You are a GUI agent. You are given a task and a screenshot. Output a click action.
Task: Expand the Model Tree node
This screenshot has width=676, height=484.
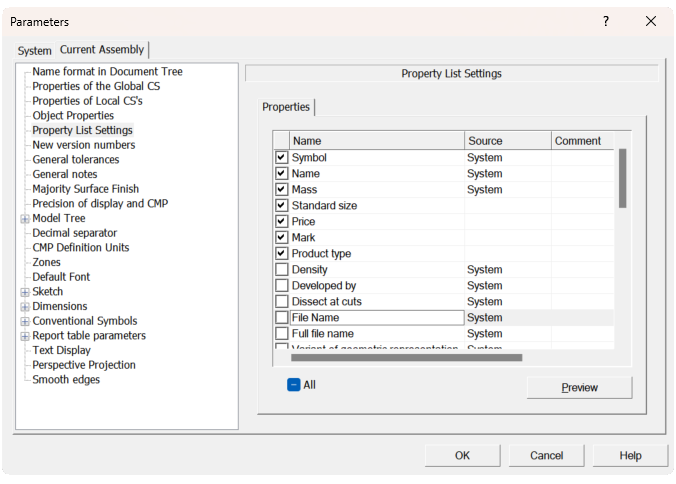click(x=25, y=219)
